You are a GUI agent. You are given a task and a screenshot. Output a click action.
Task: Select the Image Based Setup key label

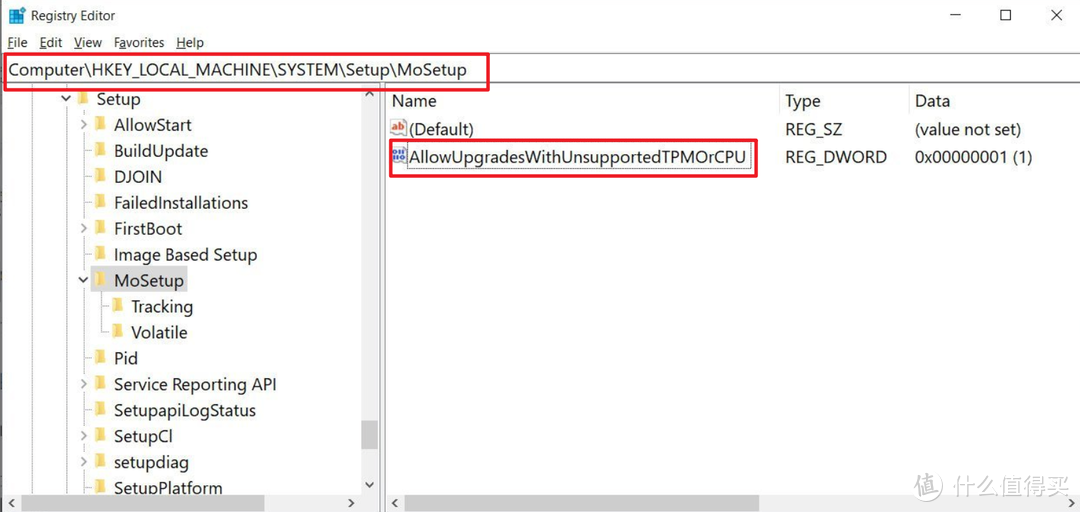coord(185,255)
